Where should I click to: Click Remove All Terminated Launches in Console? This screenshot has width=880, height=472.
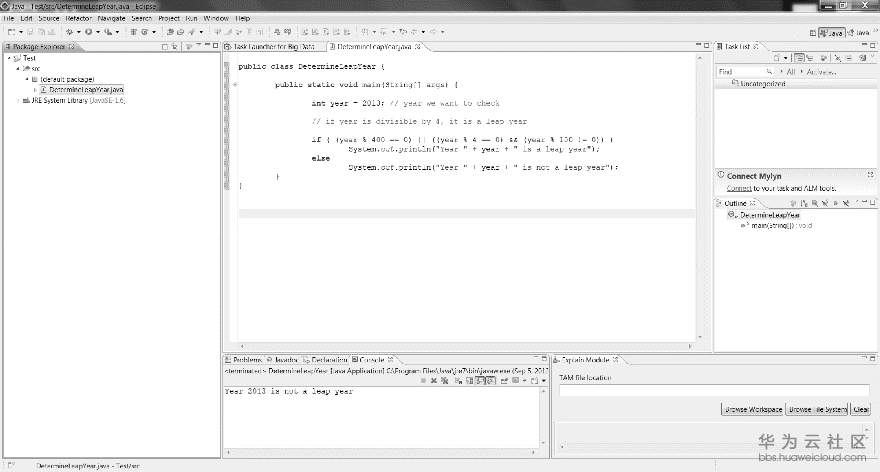pyautogui.click(x=444, y=381)
